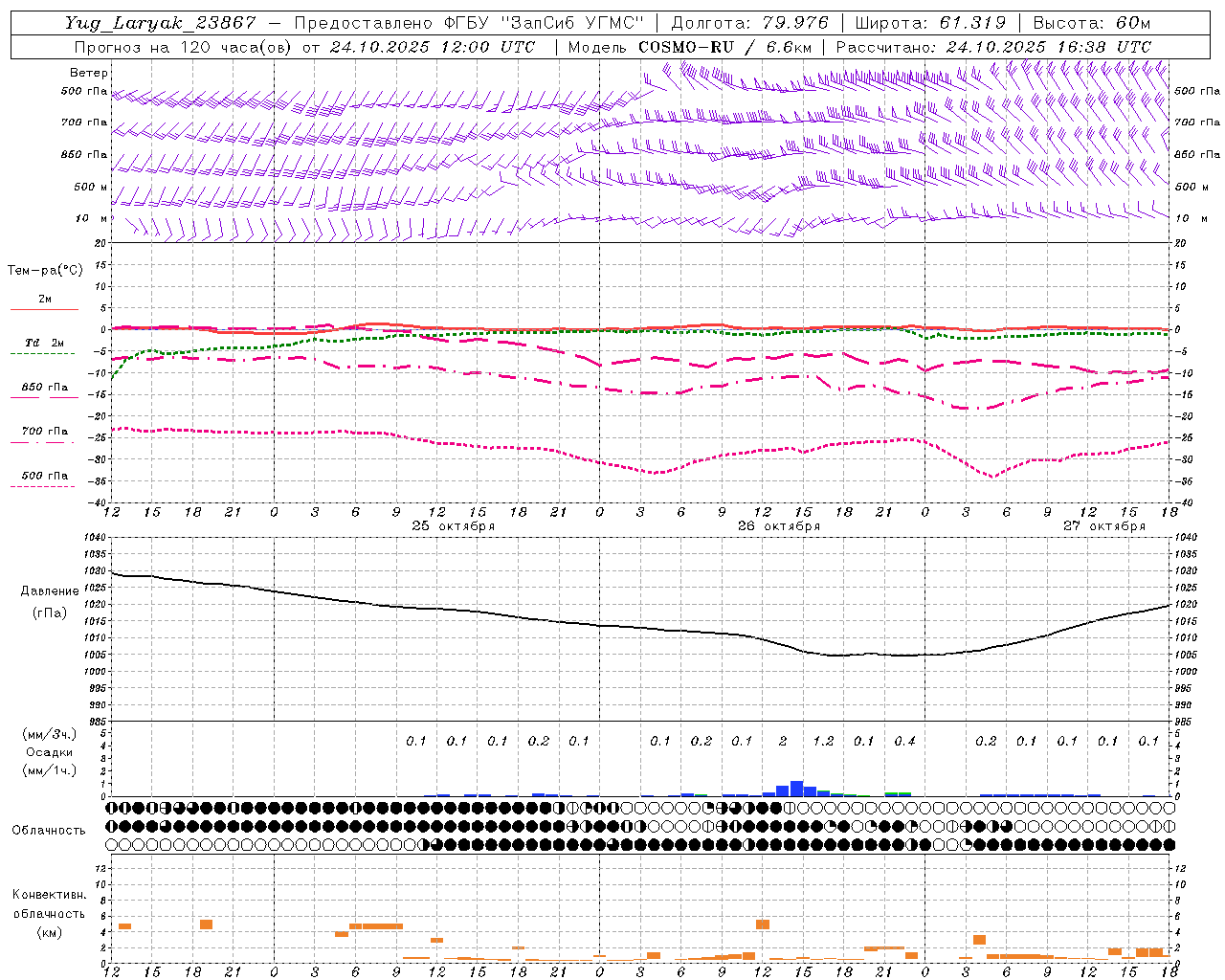Screen dimensions: 1225x980
Task: Click the '(мм/1ч.)' precipitation unit label
Action: click(x=51, y=770)
